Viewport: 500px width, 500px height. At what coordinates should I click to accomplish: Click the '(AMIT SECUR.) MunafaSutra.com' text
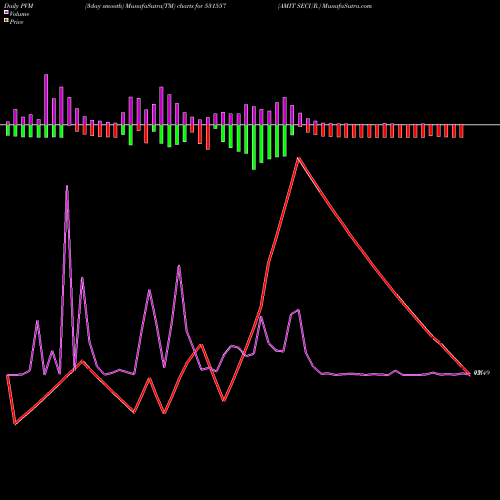325,6
